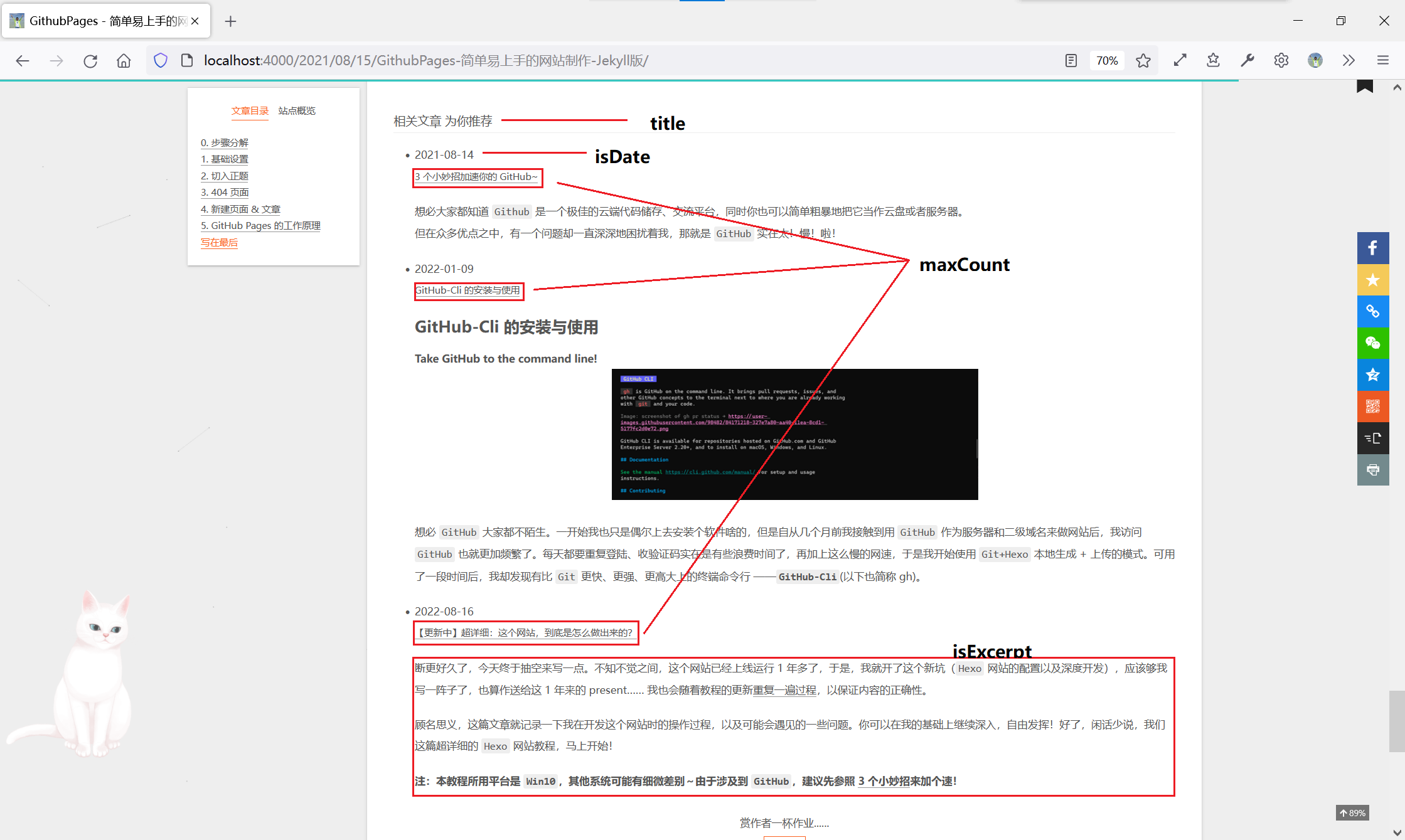Viewport: 1405px width, 840px height.
Task: Click the yellow star share icon
Action: [1372, 280]
